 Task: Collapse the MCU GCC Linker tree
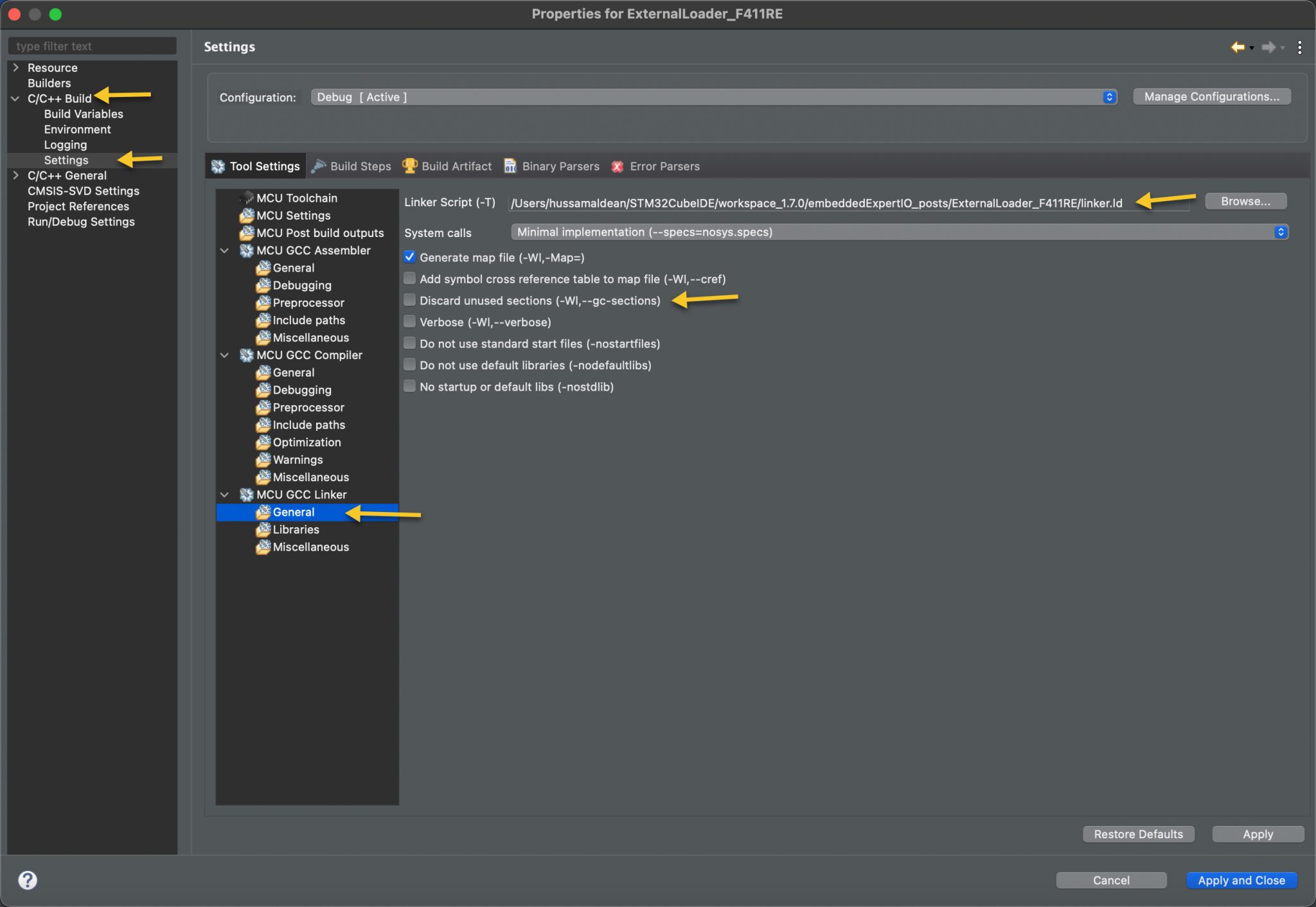tap(224, 495)
